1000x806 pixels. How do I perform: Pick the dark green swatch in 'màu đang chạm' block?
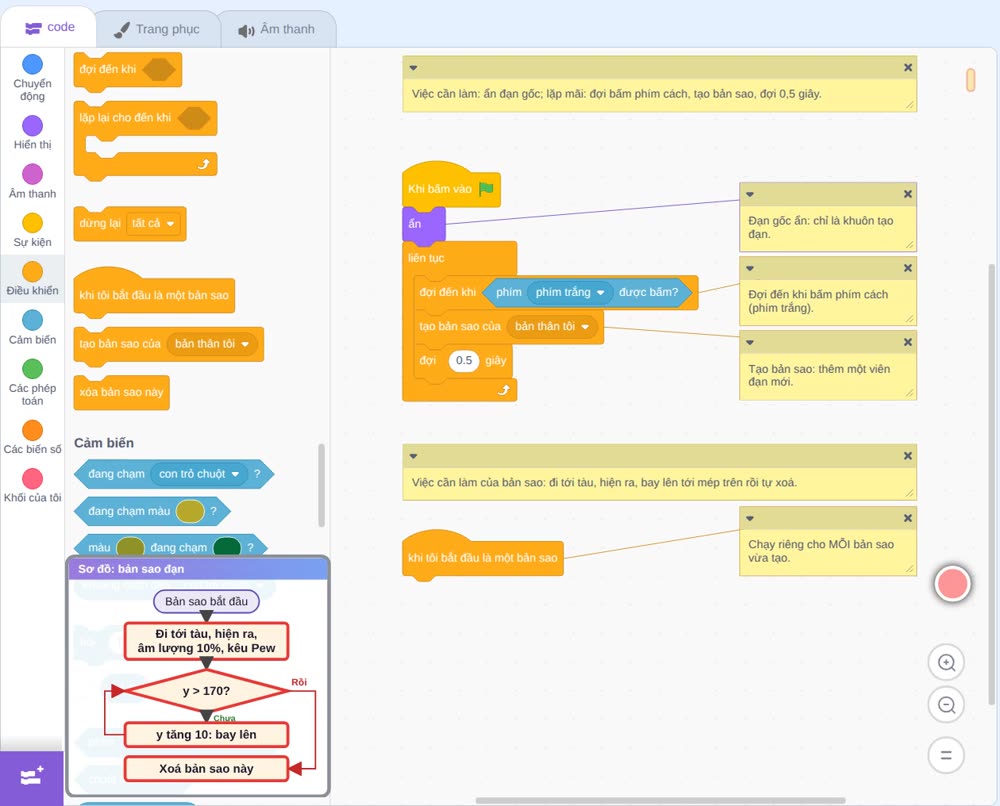pos(226,547)
